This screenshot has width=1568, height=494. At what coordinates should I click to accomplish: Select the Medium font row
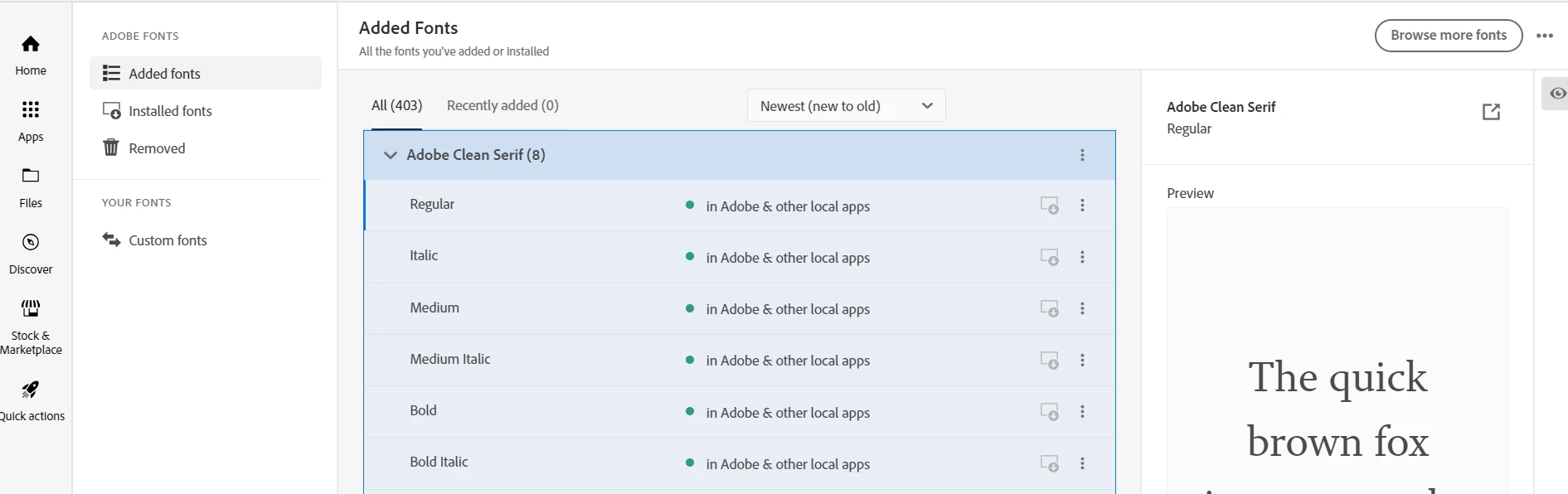pyautogui.click(x=740, y=308)
